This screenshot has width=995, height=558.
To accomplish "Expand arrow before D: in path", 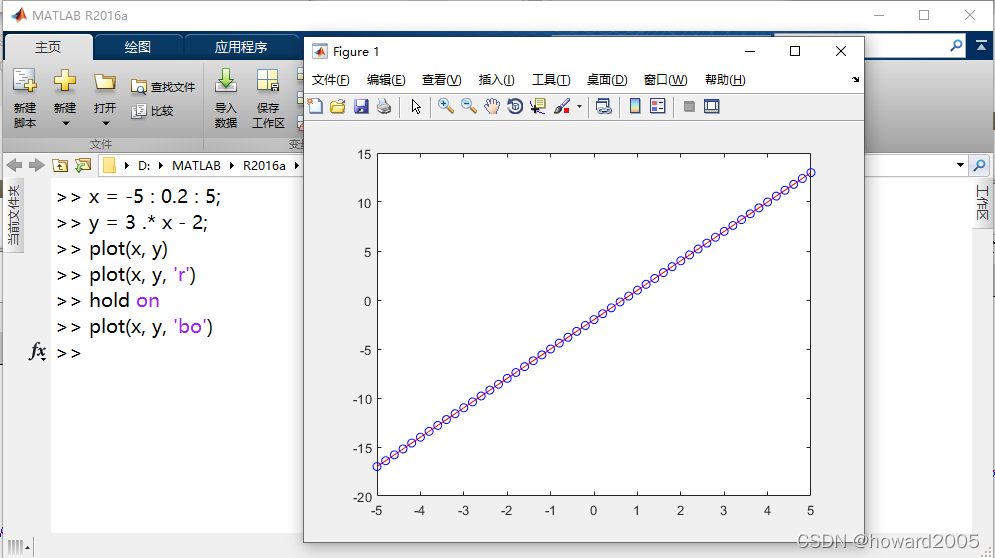I will click(x=127, y=166).
